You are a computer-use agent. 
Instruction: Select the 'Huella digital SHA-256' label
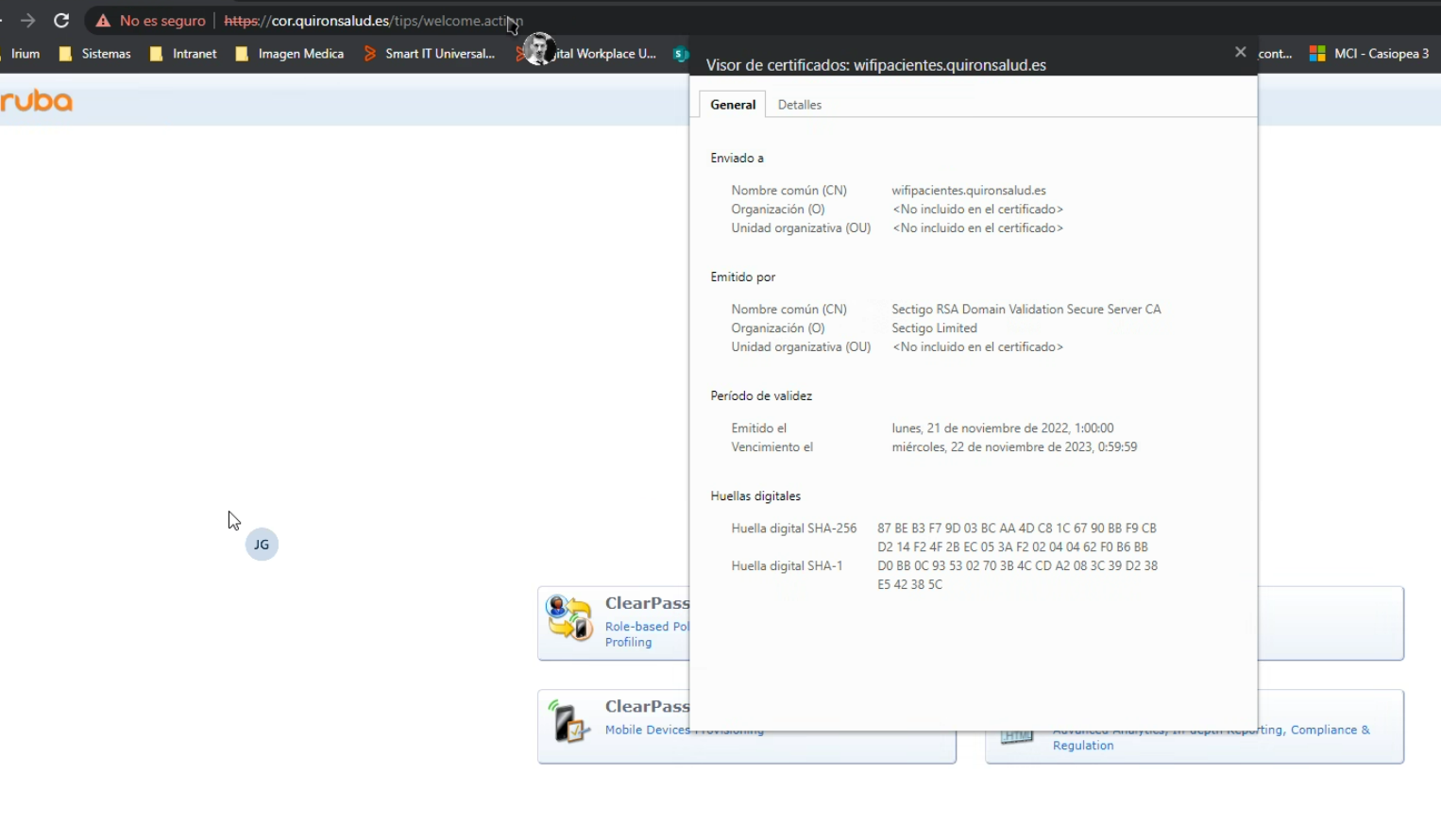point(794,529)
